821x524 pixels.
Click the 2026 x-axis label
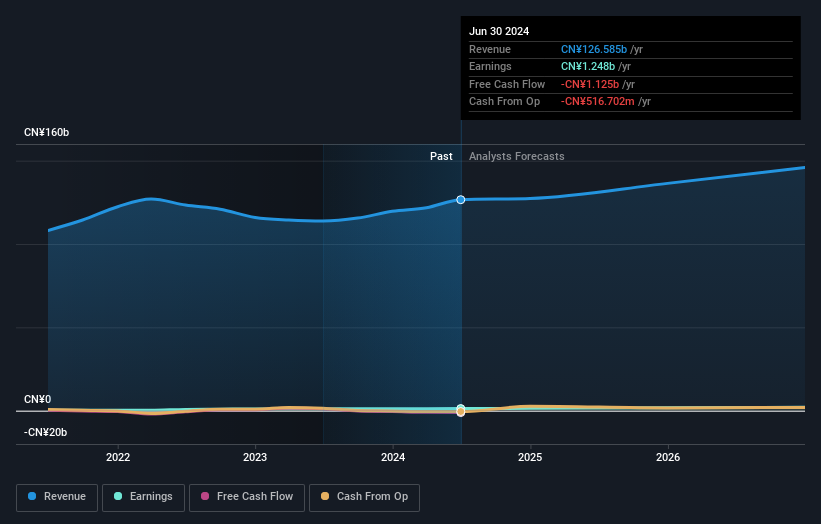[668, 458]
